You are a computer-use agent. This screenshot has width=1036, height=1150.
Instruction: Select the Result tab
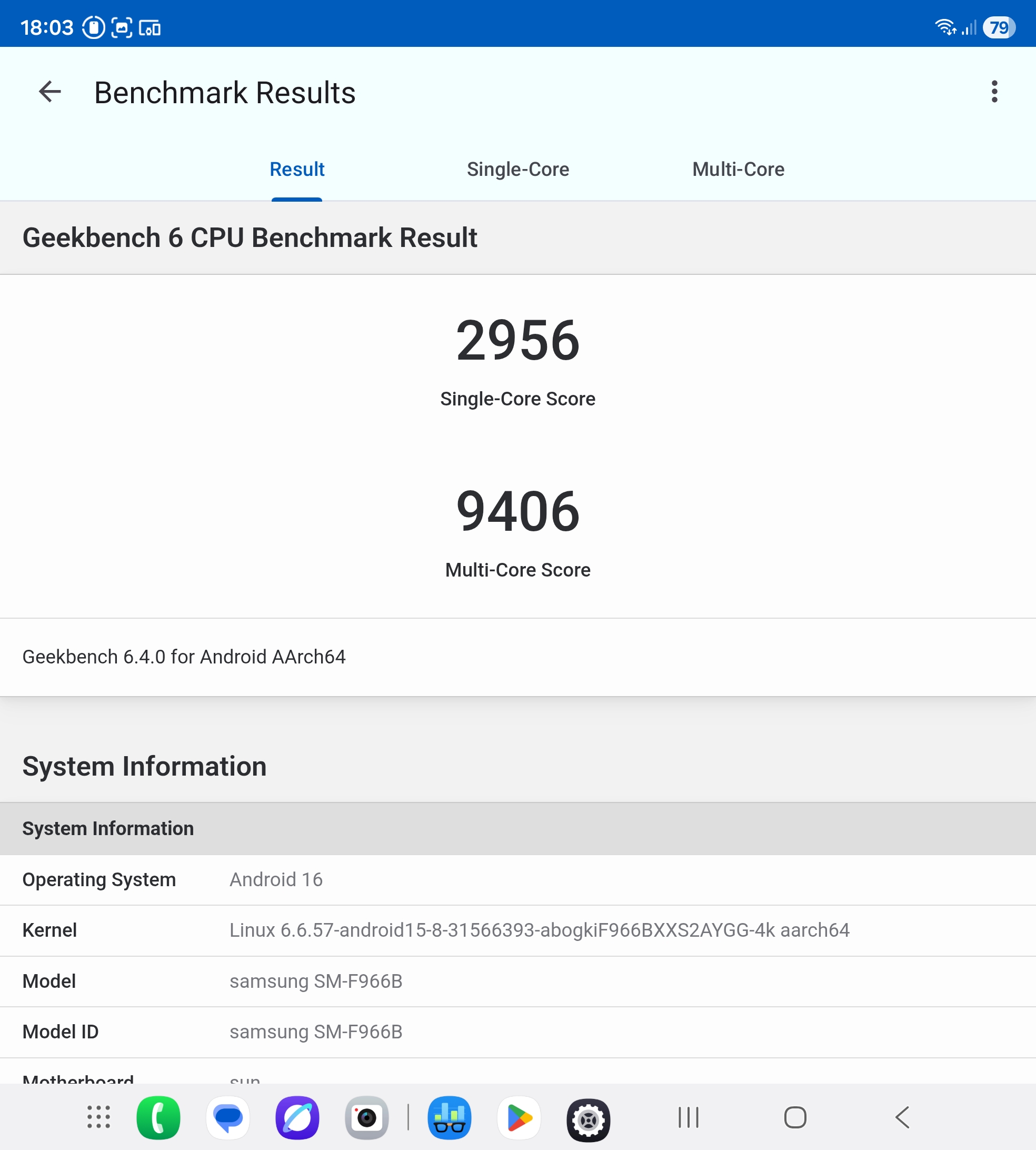pos(296,169)
